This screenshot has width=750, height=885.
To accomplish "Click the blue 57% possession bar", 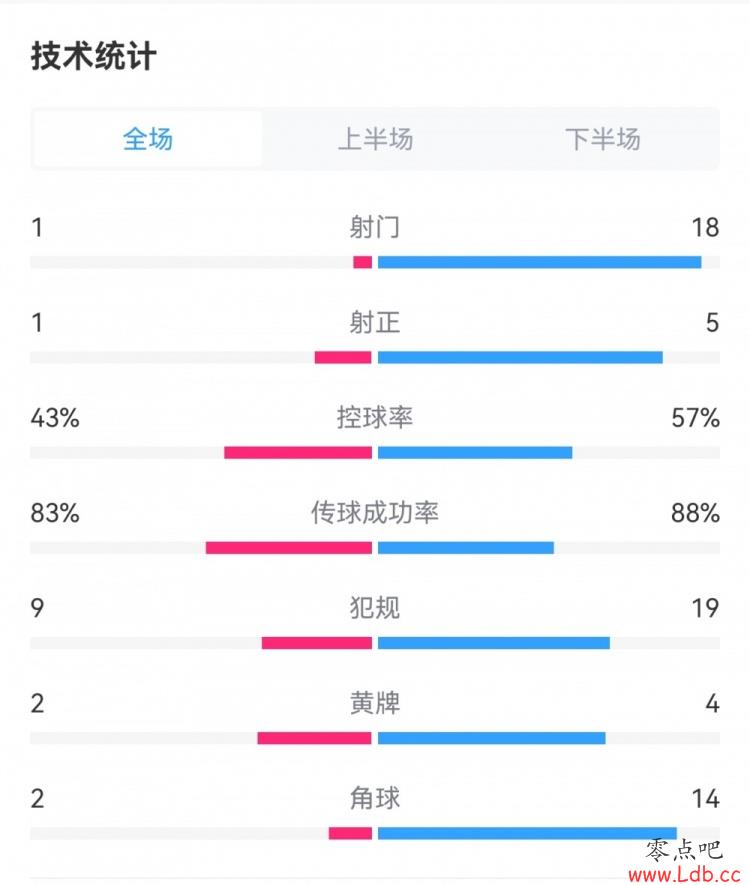I will point(475,453).
